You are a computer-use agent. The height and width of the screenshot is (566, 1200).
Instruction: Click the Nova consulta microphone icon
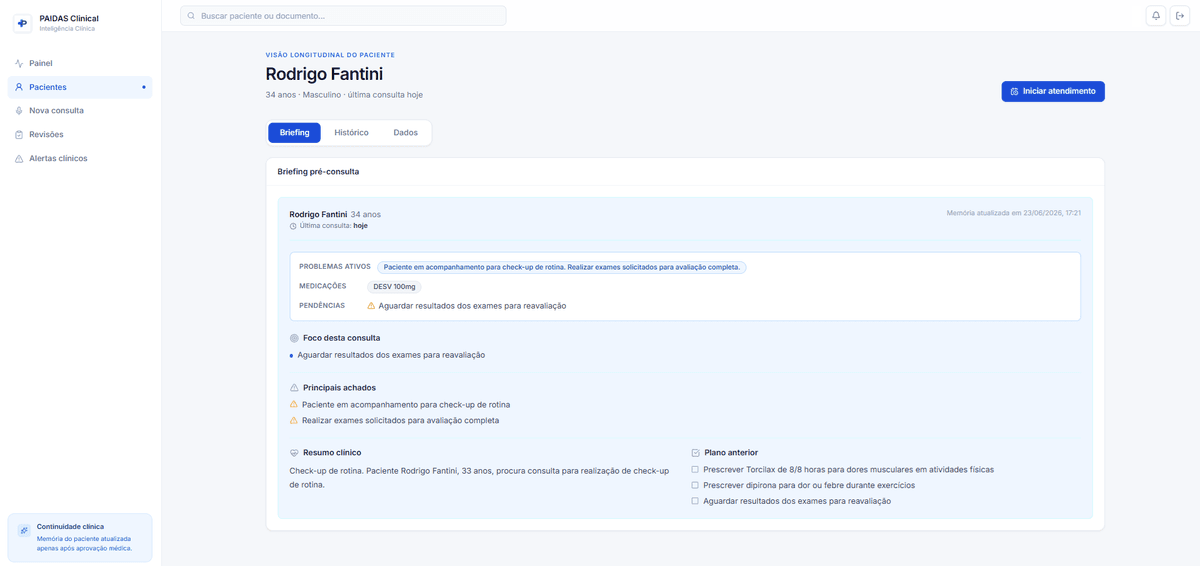tap(19, 111)
